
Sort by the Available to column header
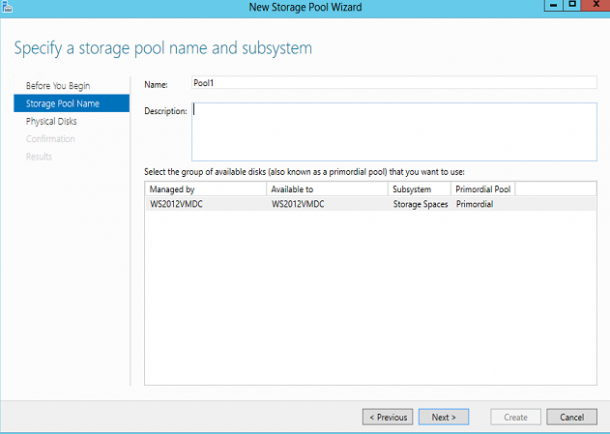tap(327, 189)
